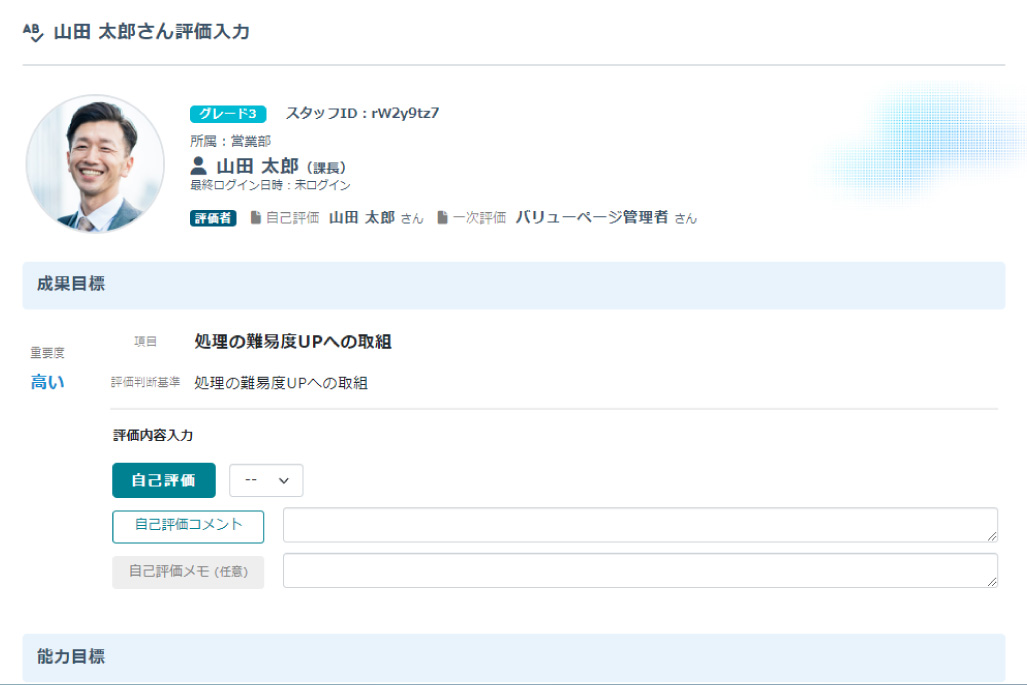
Task: Click primary evaluator バリューページ管理者 さん
Action: tap(606, 217)
